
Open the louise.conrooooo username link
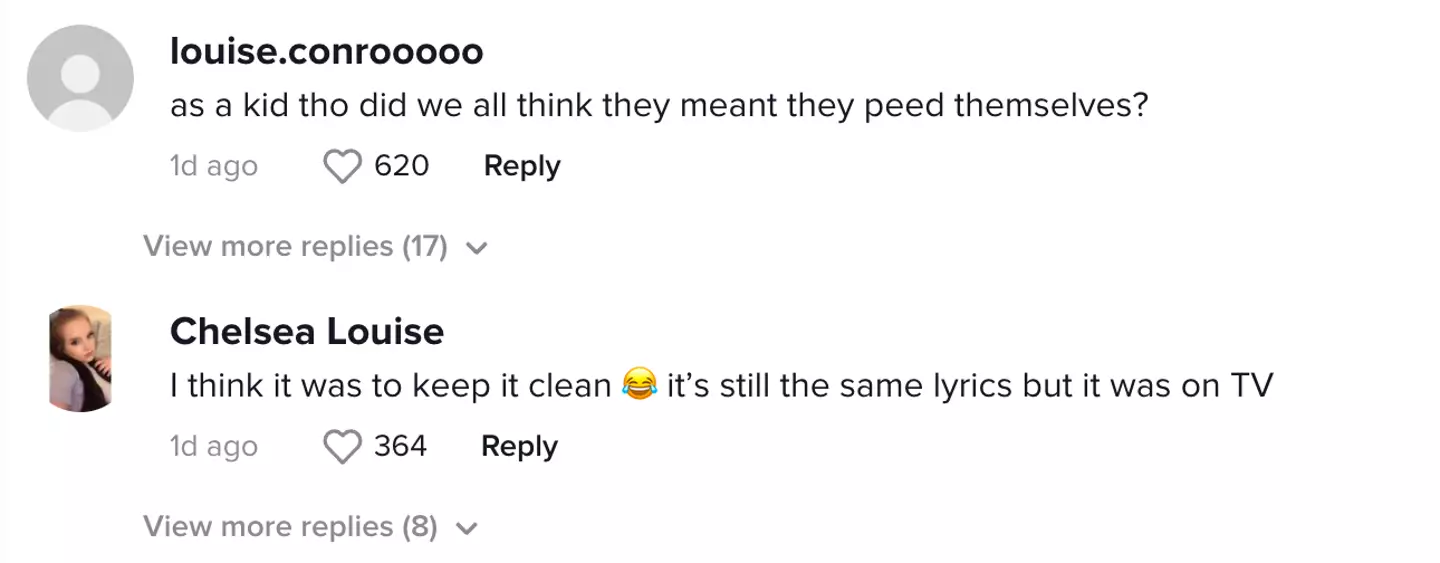pyautogui.click(x=326, y=52)
